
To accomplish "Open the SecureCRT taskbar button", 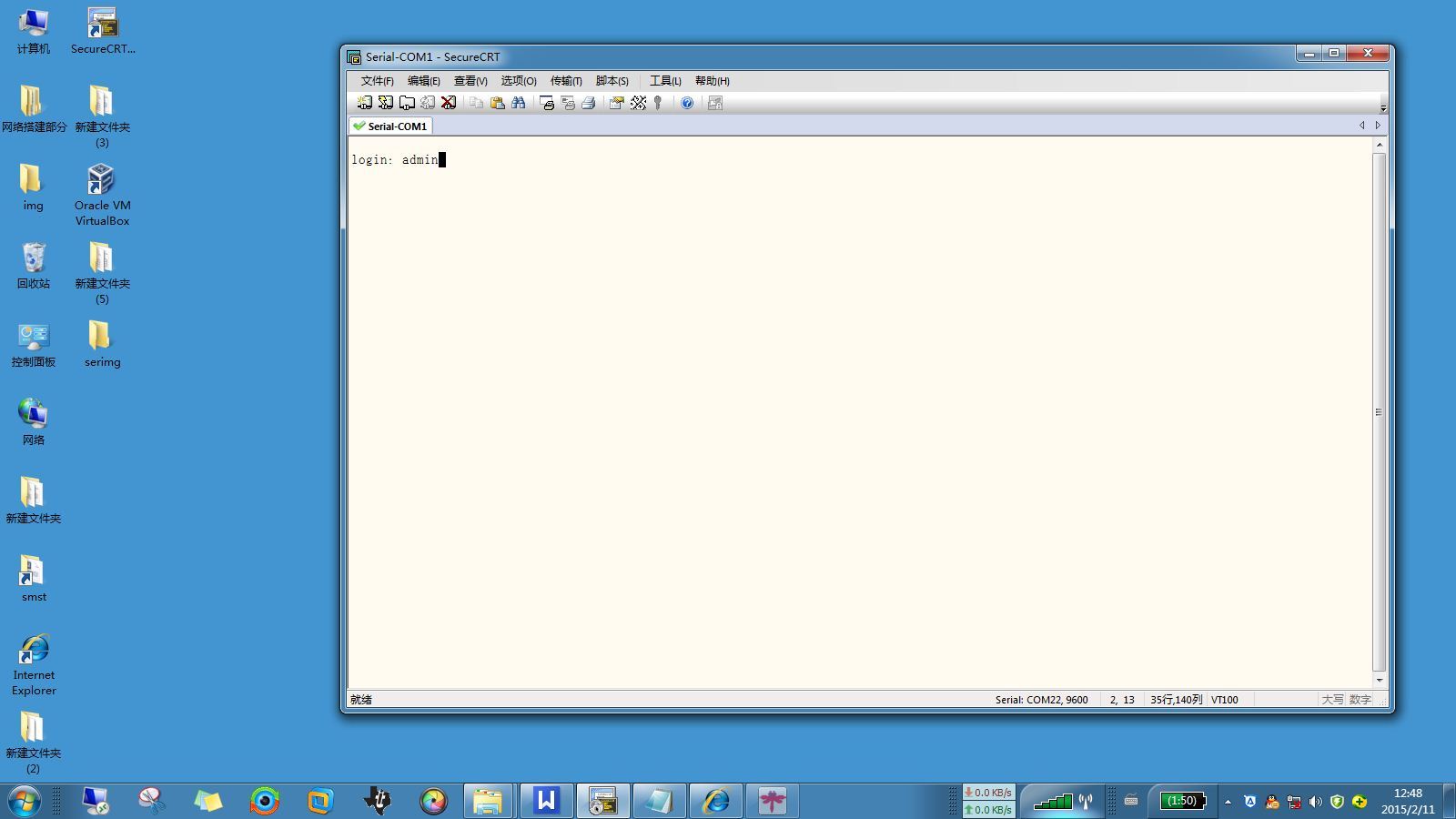I will [x=602, y=801].
